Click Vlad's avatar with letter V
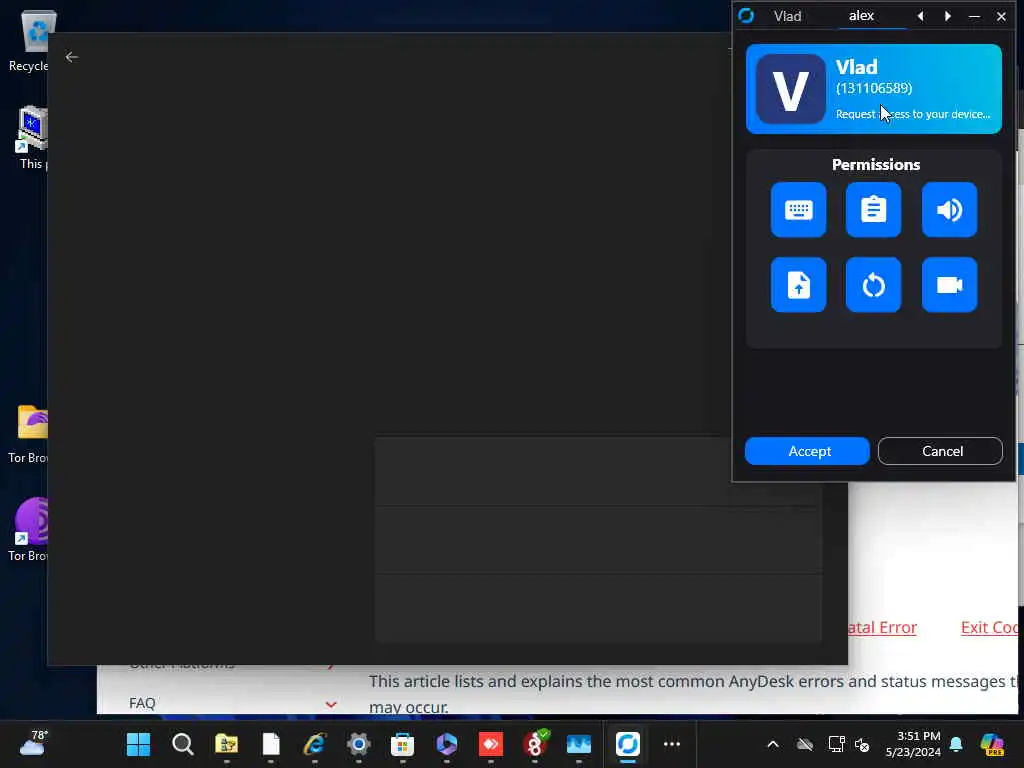 [791, 89]
